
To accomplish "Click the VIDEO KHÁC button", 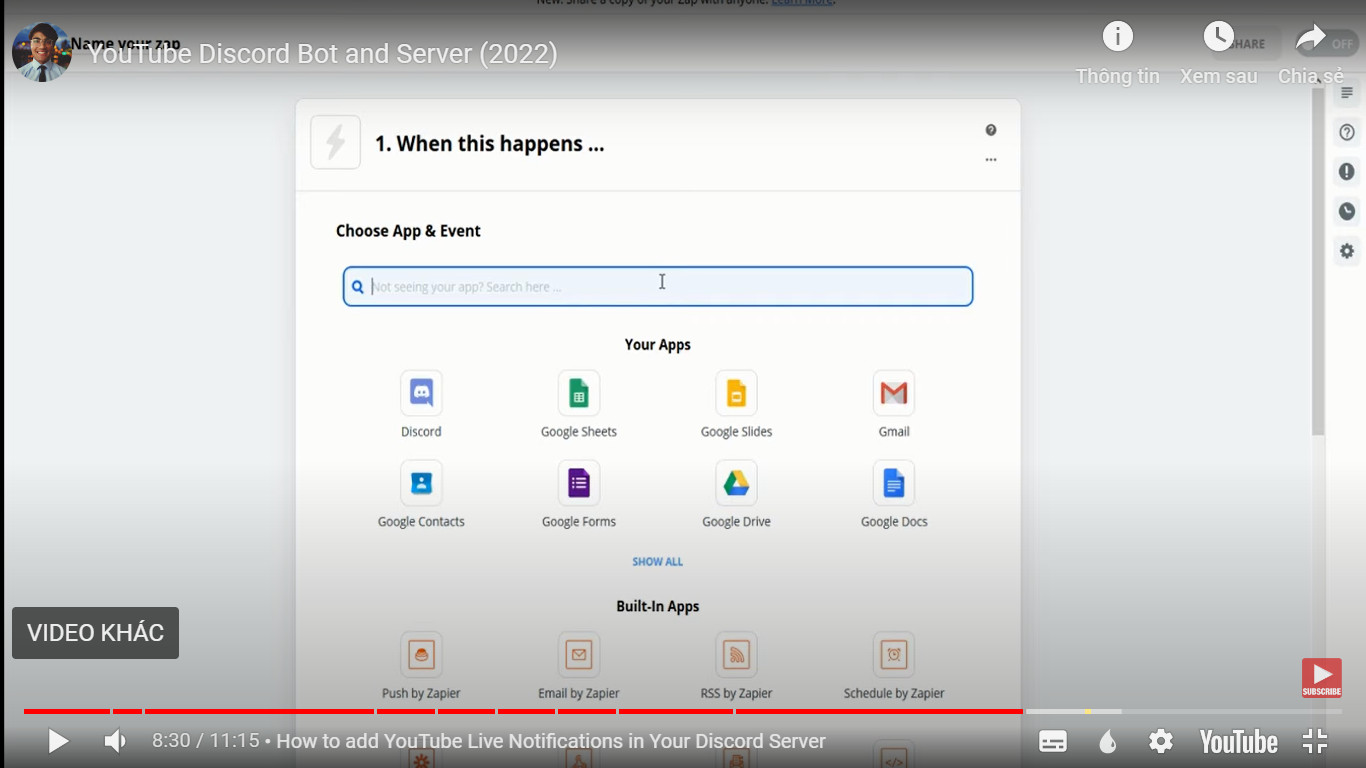I will 95,633.
